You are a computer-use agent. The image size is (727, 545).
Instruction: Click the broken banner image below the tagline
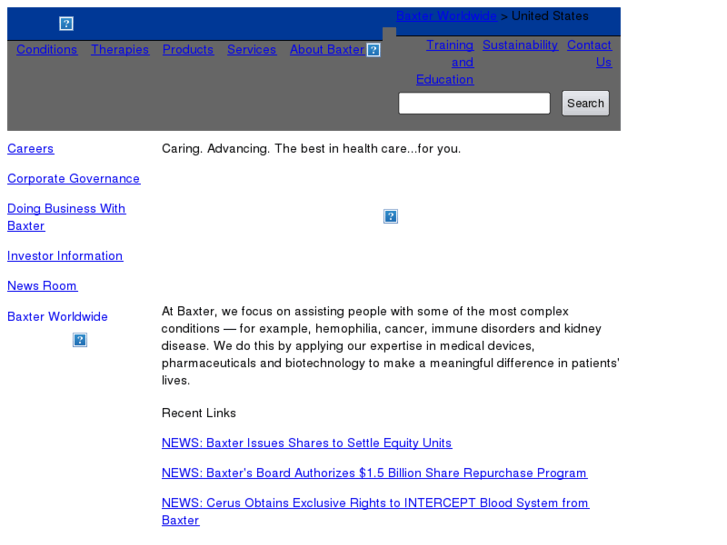point(390,216)
